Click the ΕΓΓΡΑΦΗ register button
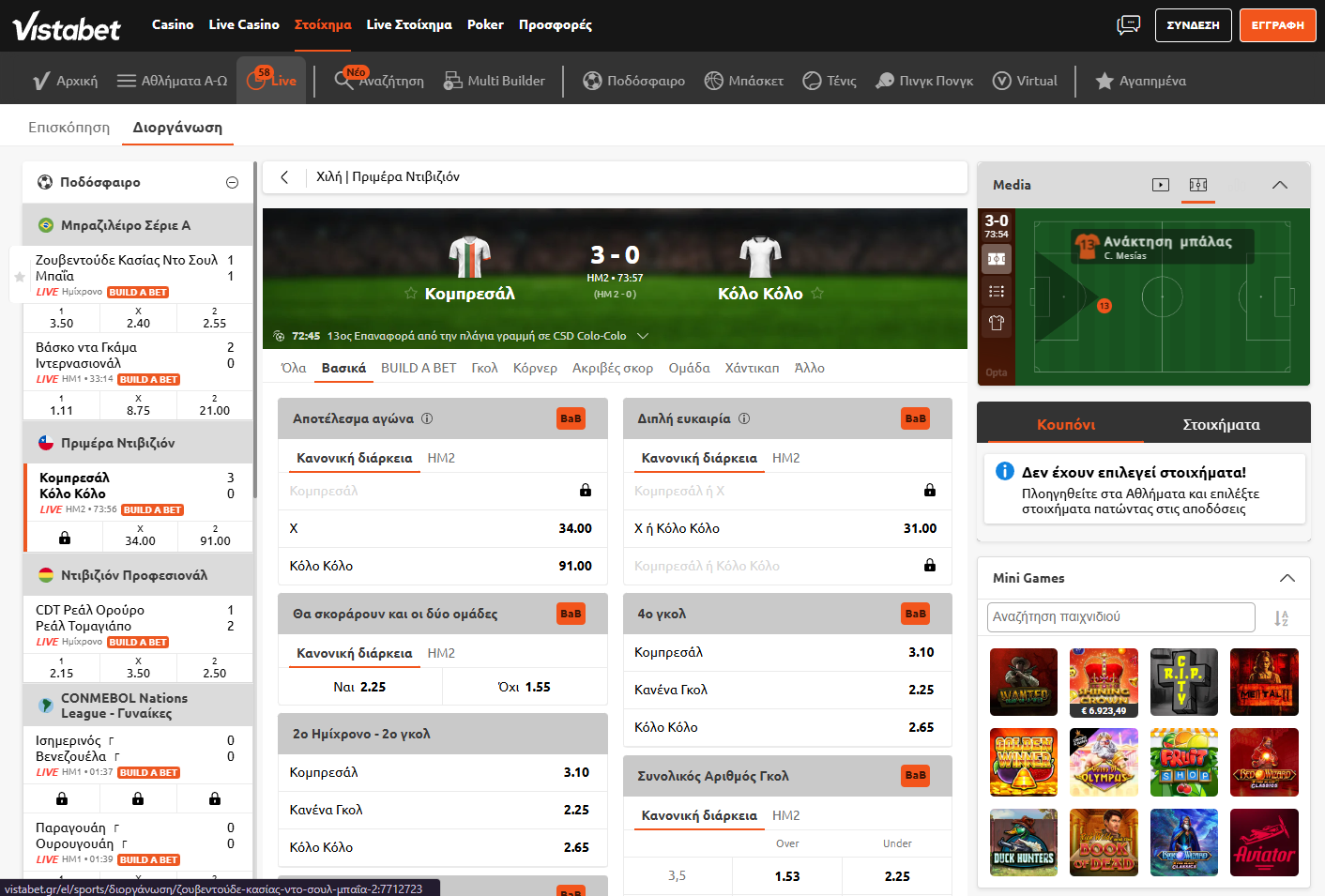Image resolution: width=1325 pixels, height=896 pixels. pyautogui.click(x=1277, y=25)
